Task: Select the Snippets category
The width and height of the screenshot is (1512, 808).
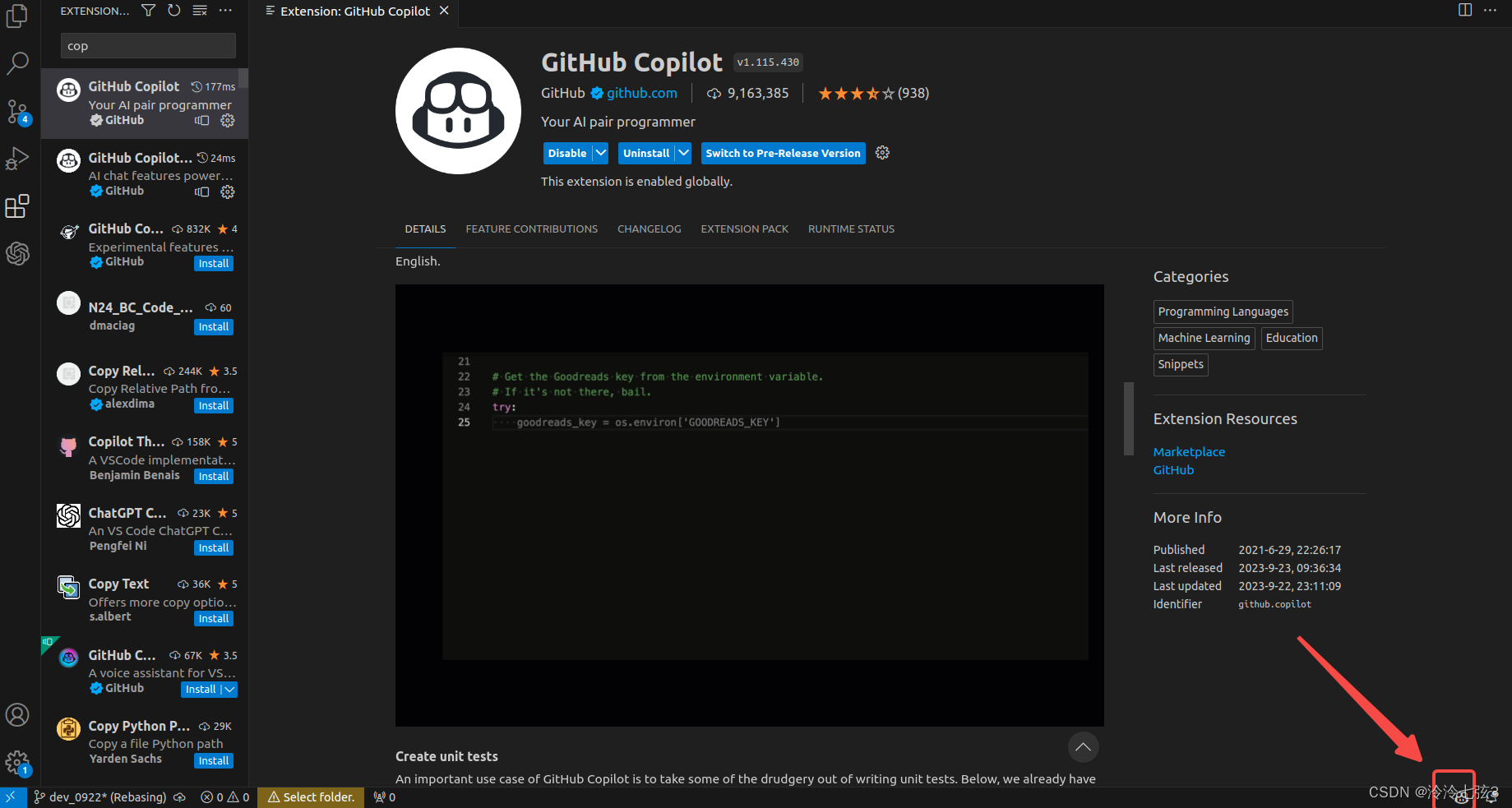Action: 1181,364
